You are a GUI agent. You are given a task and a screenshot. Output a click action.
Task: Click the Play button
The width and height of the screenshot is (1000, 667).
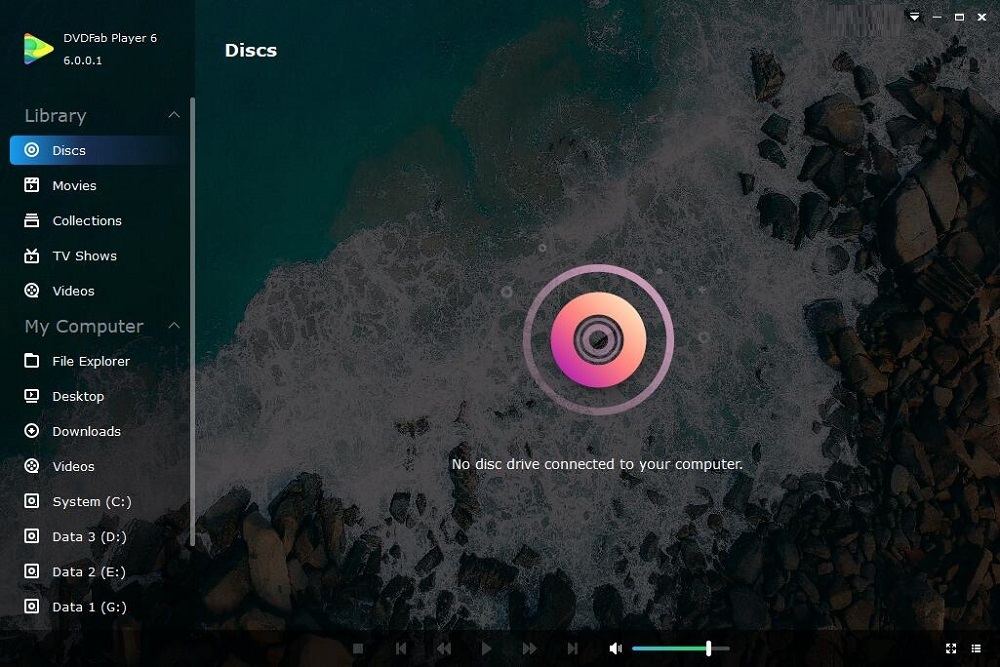tap(487, 649)
